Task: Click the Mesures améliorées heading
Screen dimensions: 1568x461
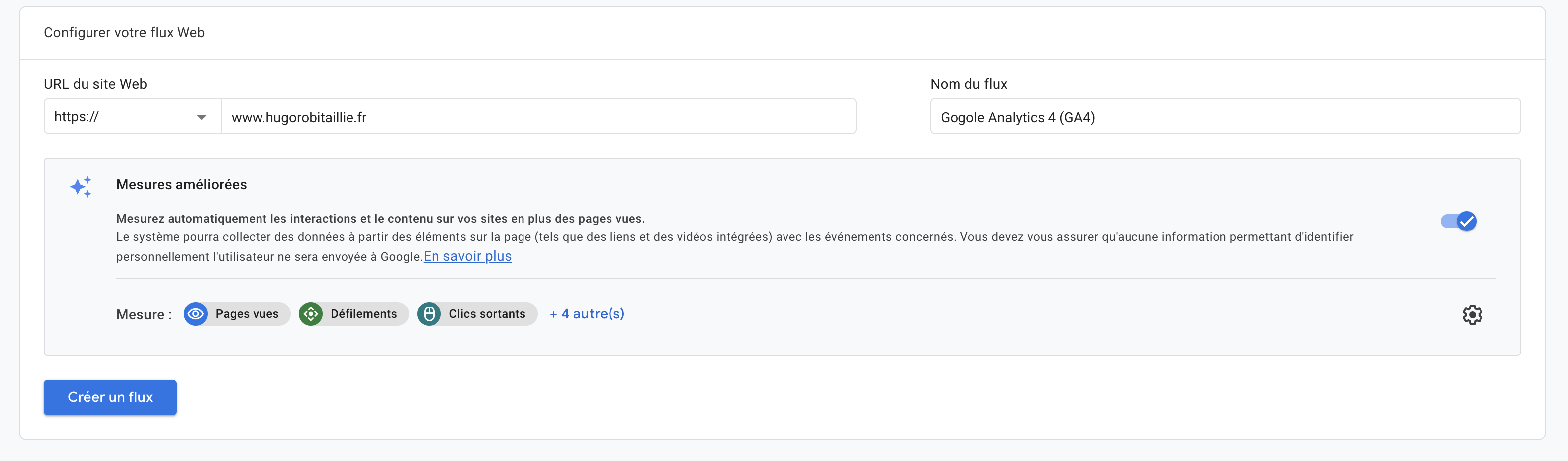Action: [181, 185]
